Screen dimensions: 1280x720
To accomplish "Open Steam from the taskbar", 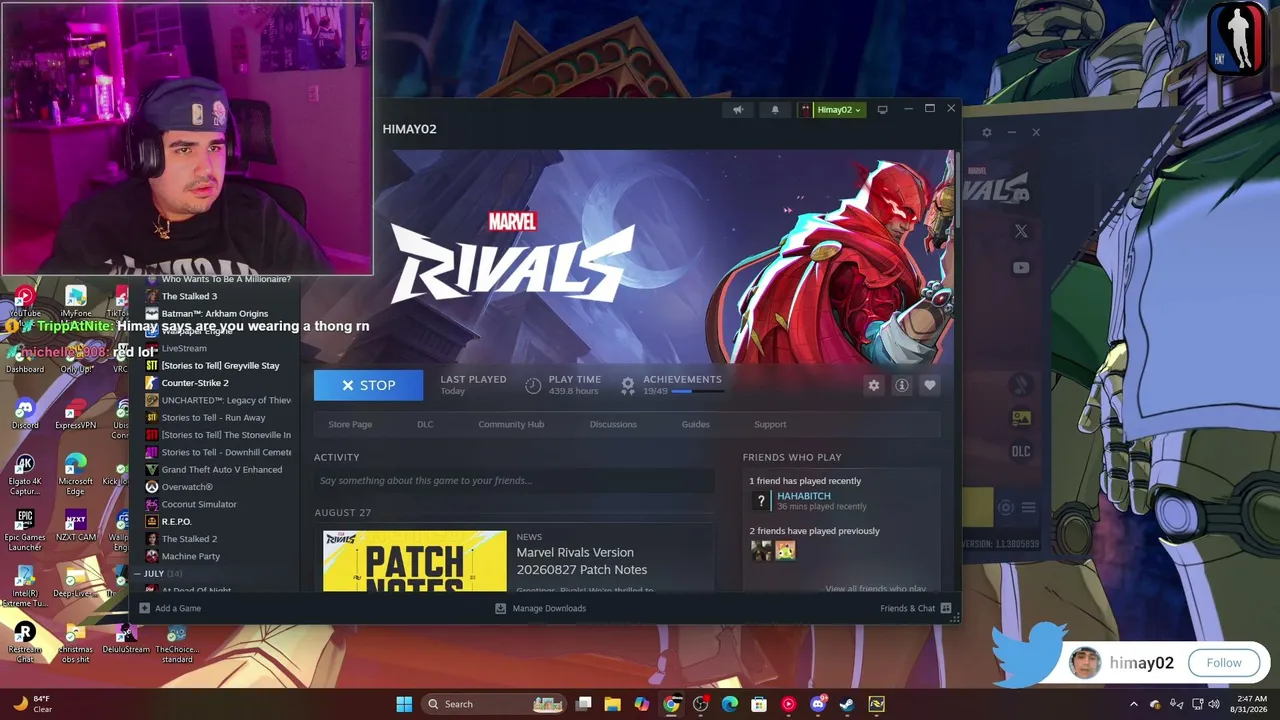I will coord(847,704).
